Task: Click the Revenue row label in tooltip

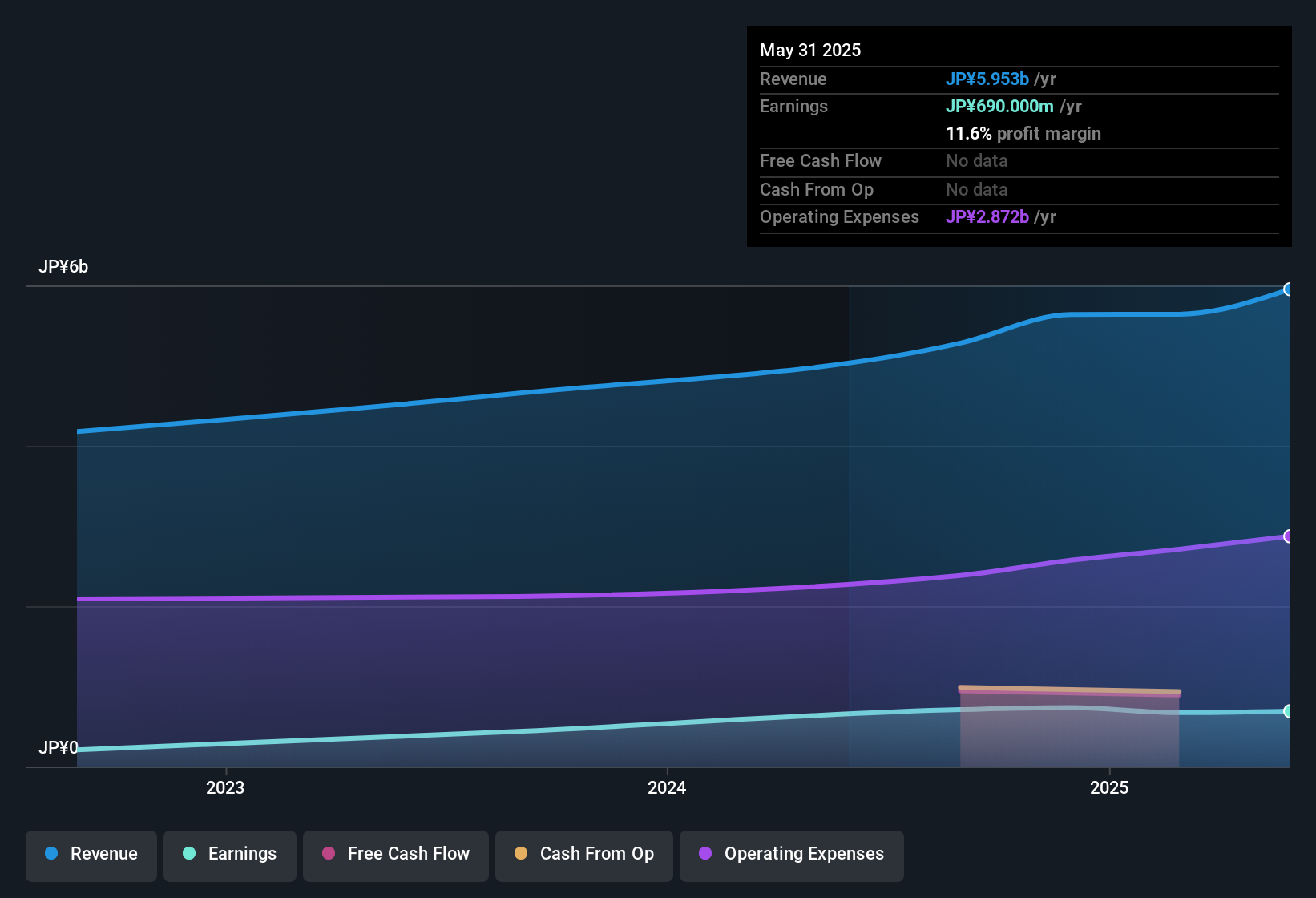Action: pyautogui.click(x=793, y=79)
